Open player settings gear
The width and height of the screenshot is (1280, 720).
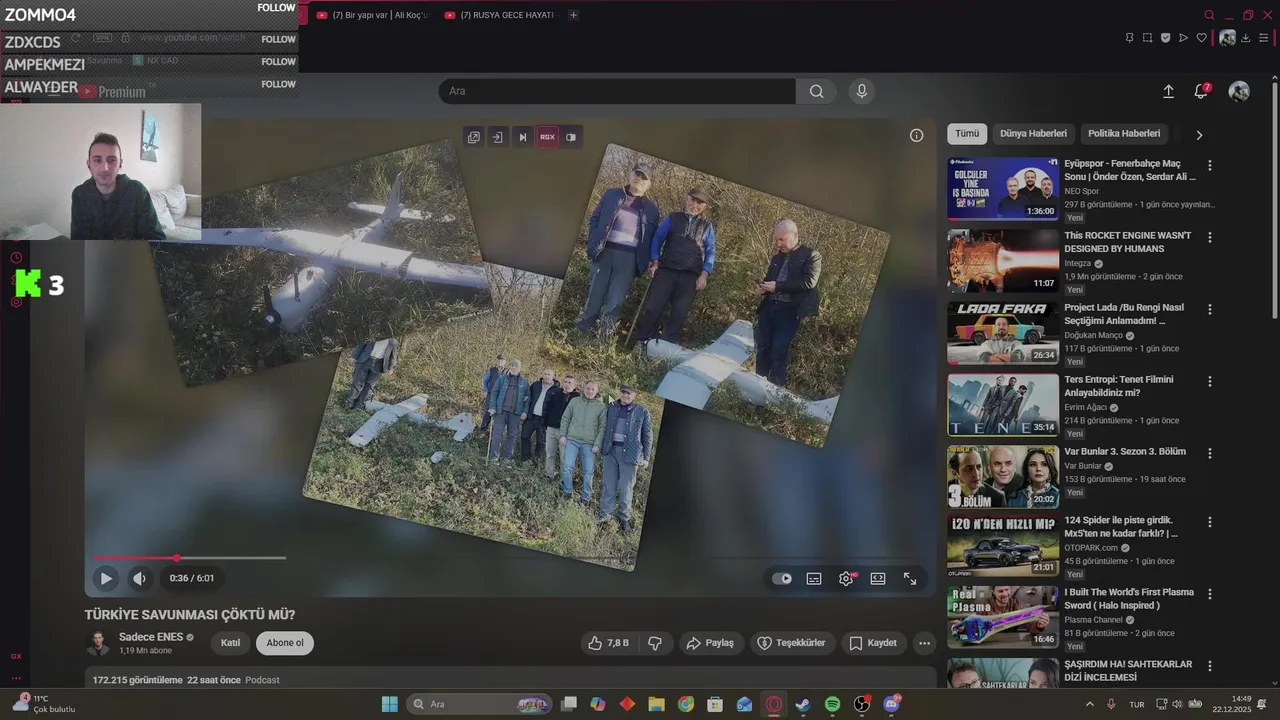846,578
